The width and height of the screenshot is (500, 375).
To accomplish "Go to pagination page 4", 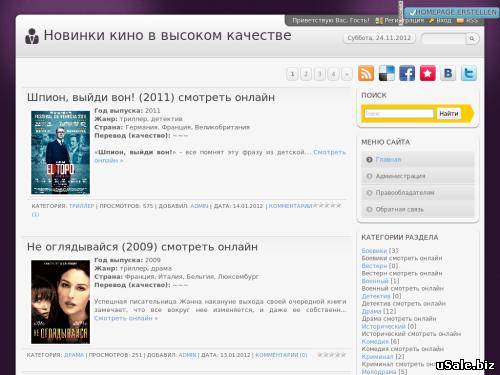I will (333, 74).
